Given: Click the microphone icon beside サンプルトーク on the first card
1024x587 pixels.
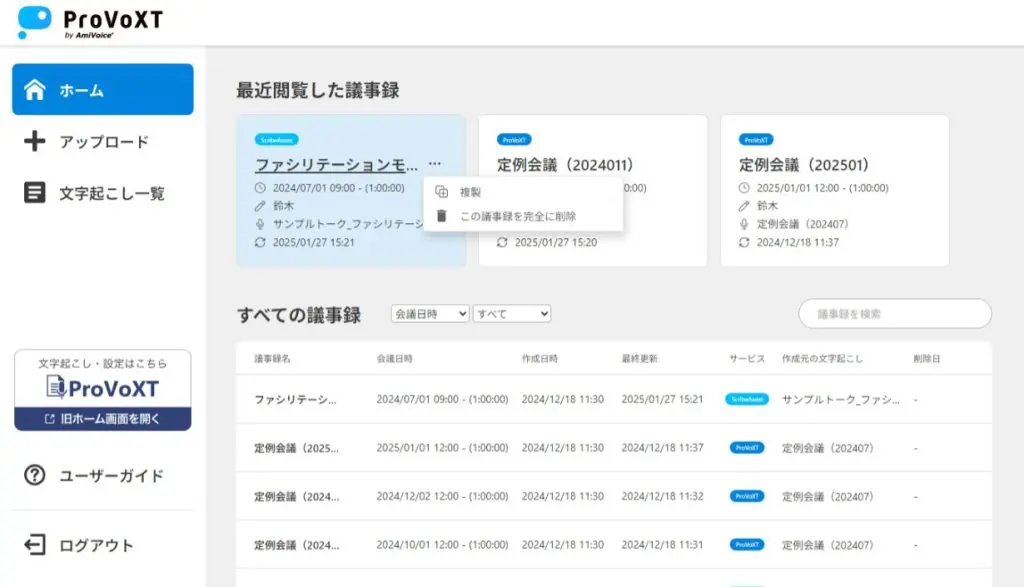Looking at the screenshot, I should 260,224.
